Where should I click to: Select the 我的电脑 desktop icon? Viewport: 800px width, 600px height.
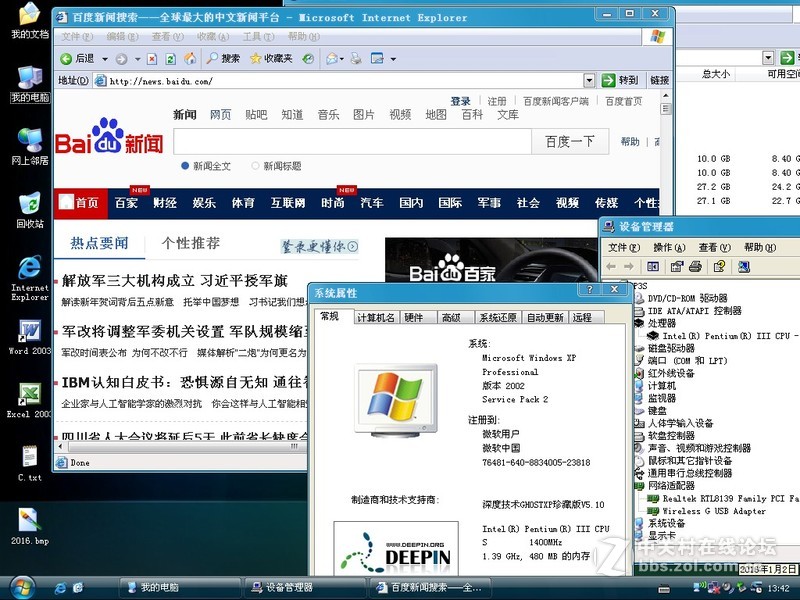tap(30, 84)
